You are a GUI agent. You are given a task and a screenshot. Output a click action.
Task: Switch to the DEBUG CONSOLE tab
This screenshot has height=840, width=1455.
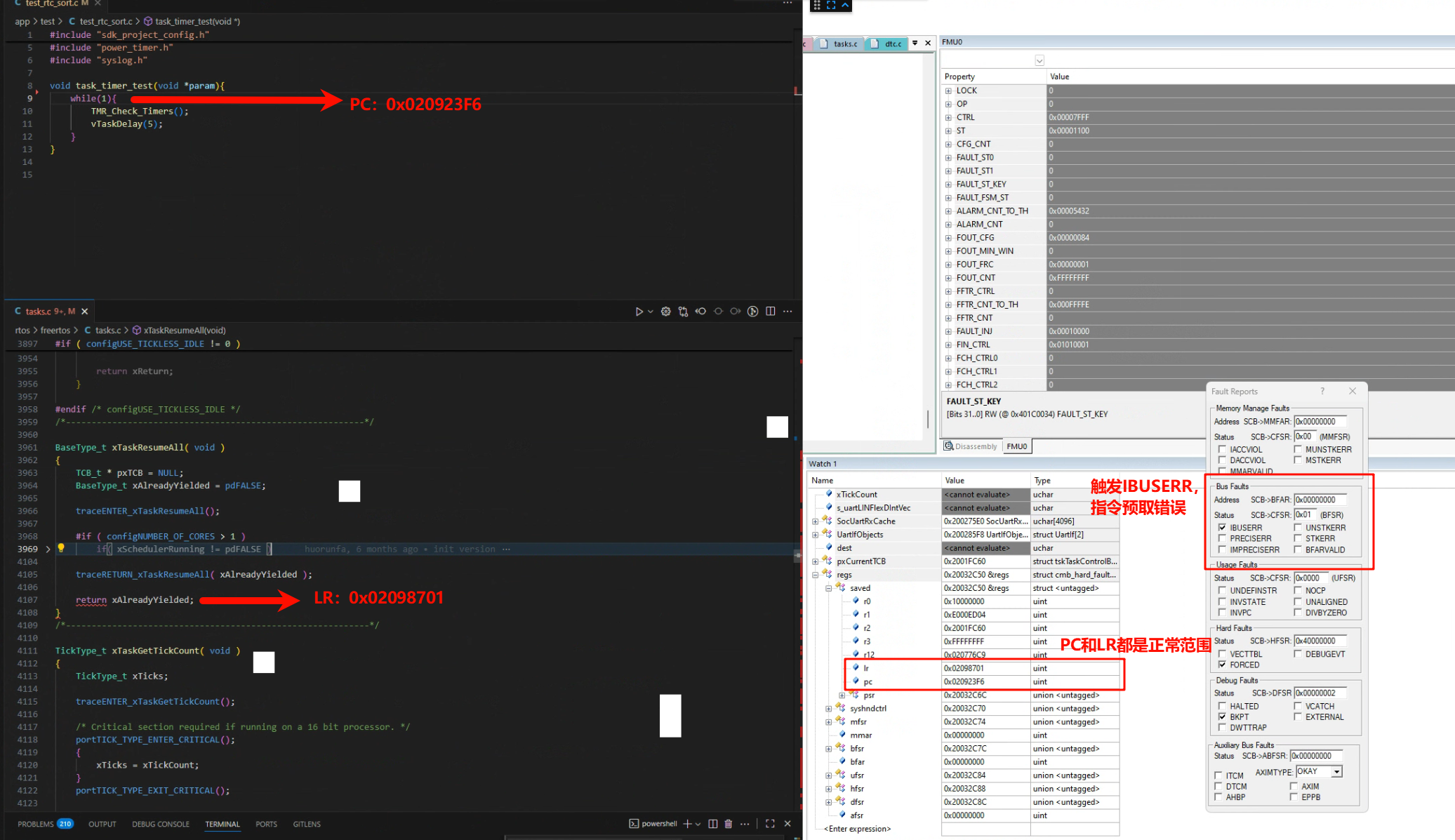pyautogui.click(x=161, y=824)
